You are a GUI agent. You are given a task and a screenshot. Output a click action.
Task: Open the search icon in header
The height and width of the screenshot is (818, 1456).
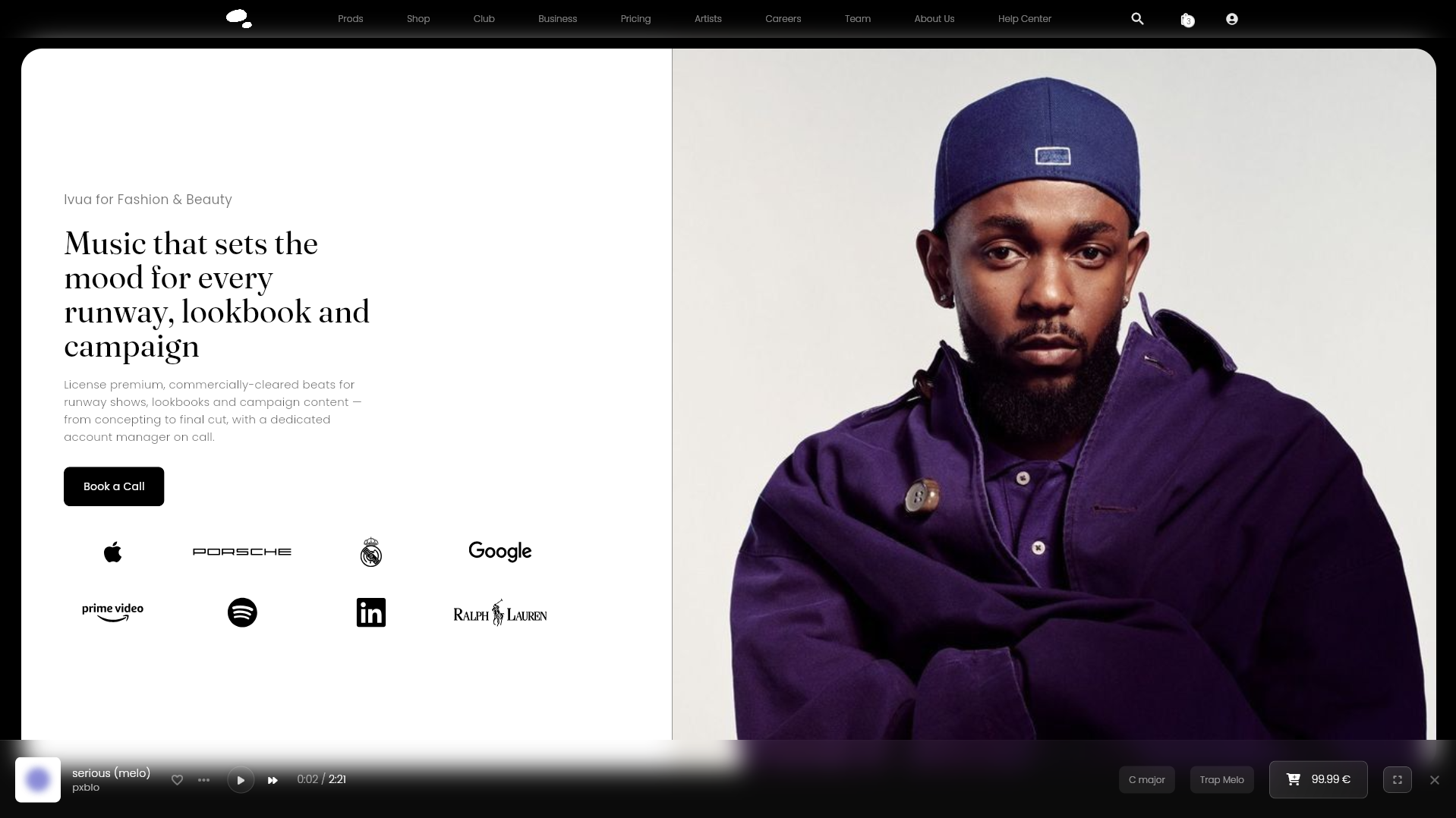1137,19
